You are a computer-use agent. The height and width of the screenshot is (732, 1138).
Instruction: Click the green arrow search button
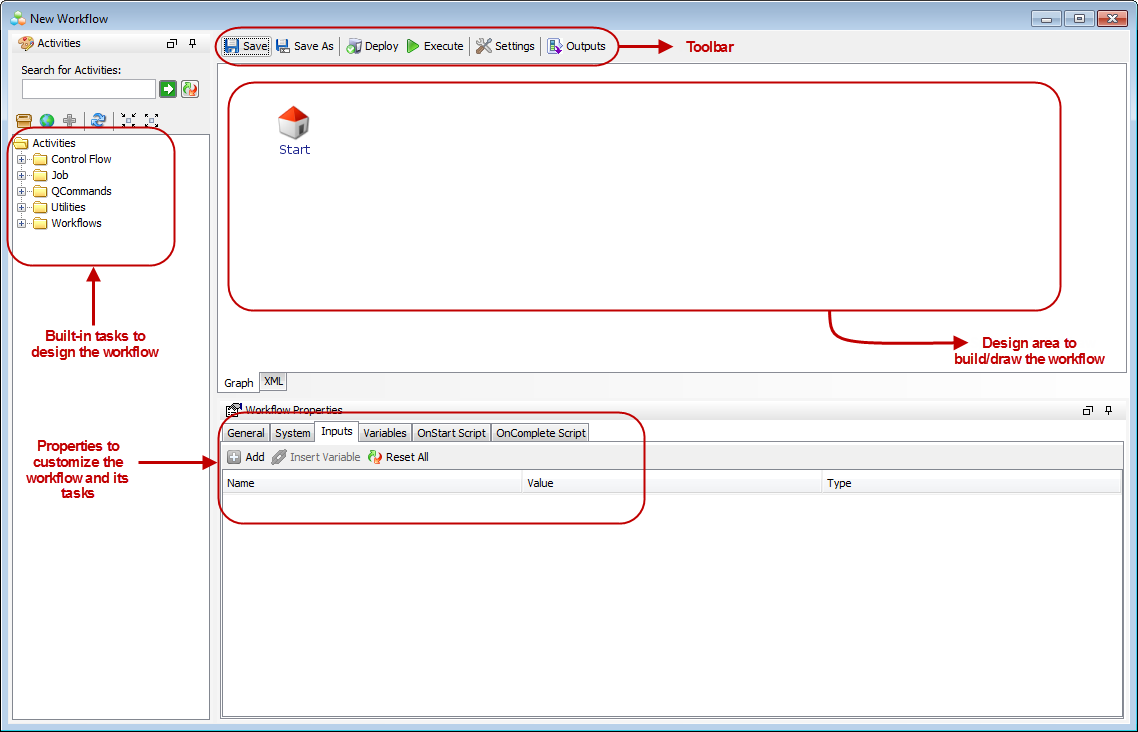168,89
